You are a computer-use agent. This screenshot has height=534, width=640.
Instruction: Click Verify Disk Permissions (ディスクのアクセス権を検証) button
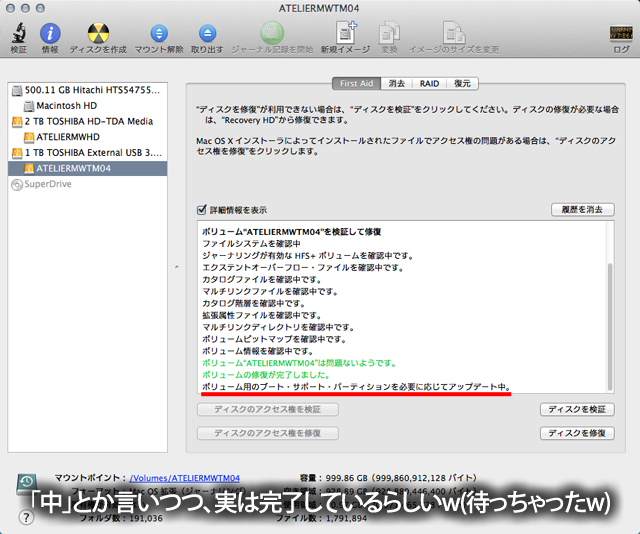[x=268, y=409]
